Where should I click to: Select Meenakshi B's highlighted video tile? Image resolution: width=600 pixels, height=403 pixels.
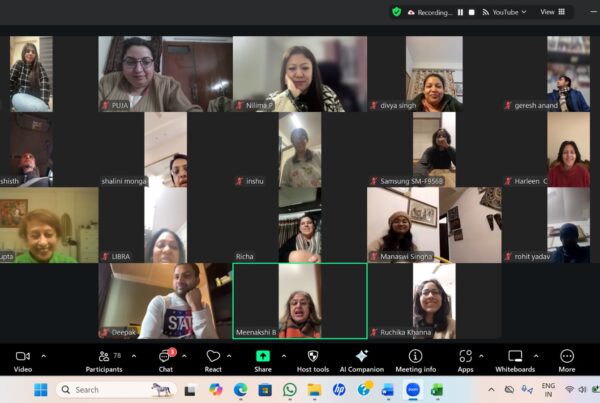(x=299, y=301)
